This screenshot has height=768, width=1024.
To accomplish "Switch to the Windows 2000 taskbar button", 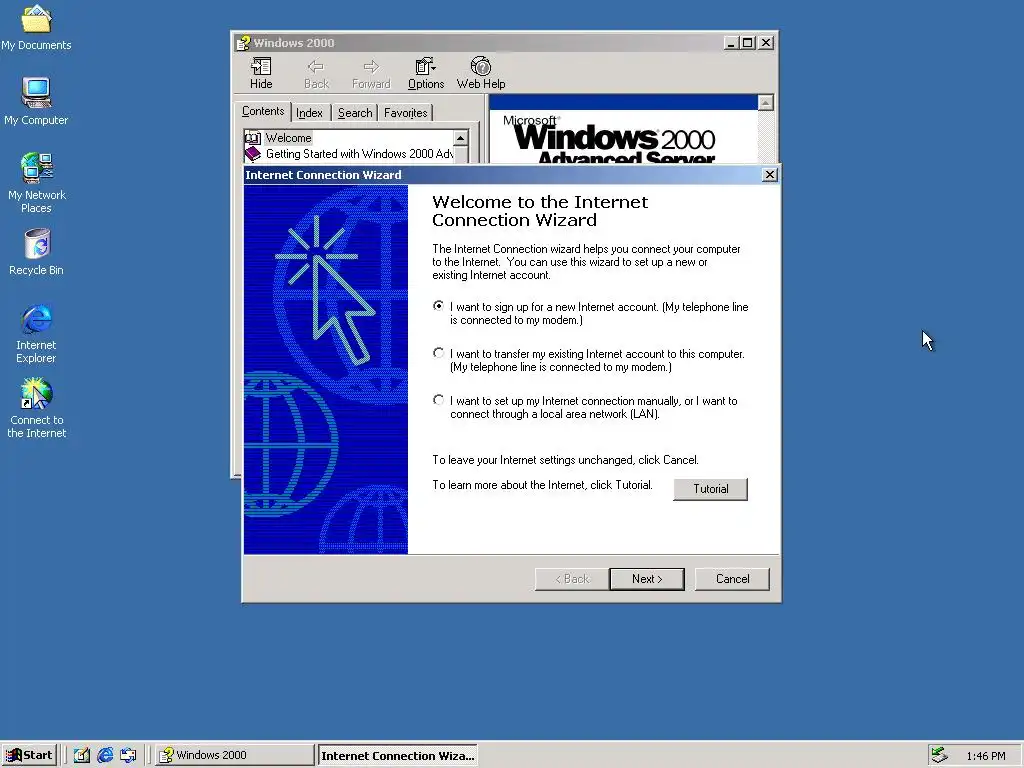I will (235, 755).
